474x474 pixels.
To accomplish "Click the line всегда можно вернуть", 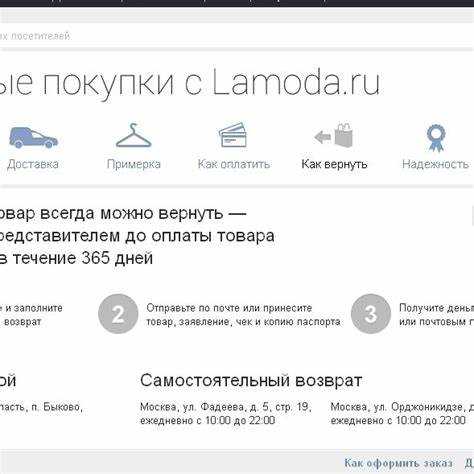I will coord(123,213).
